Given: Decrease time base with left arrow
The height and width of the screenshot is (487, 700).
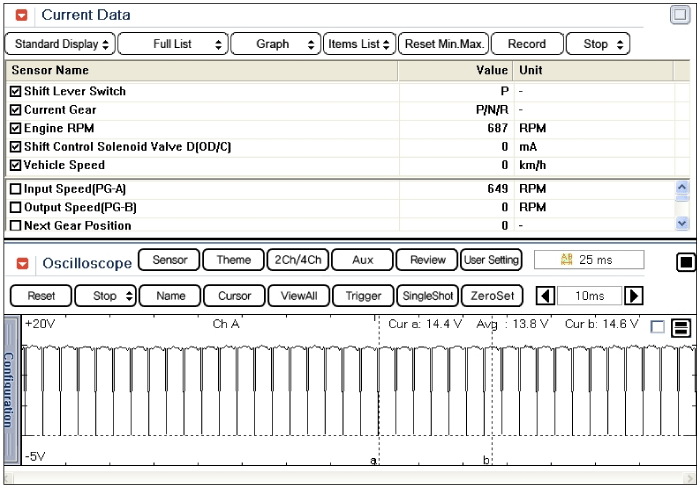Looking at the screenshot, I should (x=545, y=296).
